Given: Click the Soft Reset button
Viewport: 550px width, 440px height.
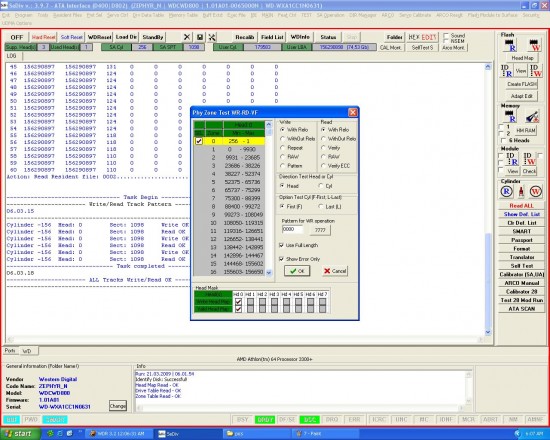Looking at the screenshot, I should click(x=72, y=37).
